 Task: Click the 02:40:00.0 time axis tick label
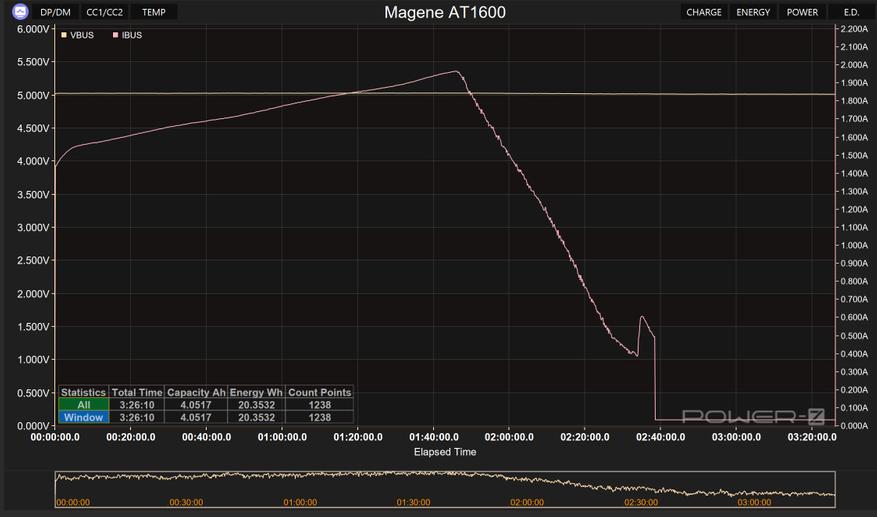click(661, 437)
